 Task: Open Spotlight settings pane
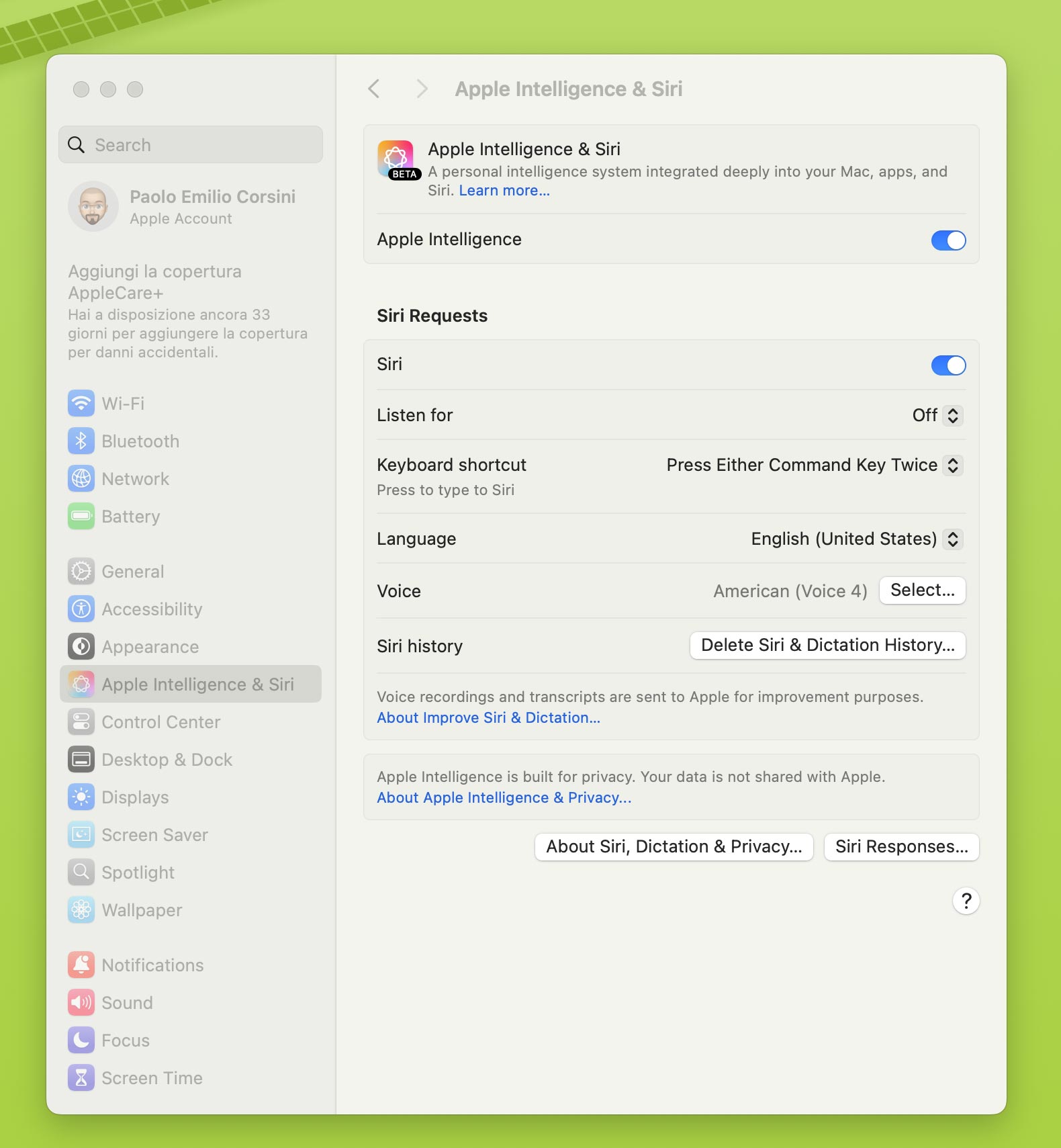pos(191,872)
